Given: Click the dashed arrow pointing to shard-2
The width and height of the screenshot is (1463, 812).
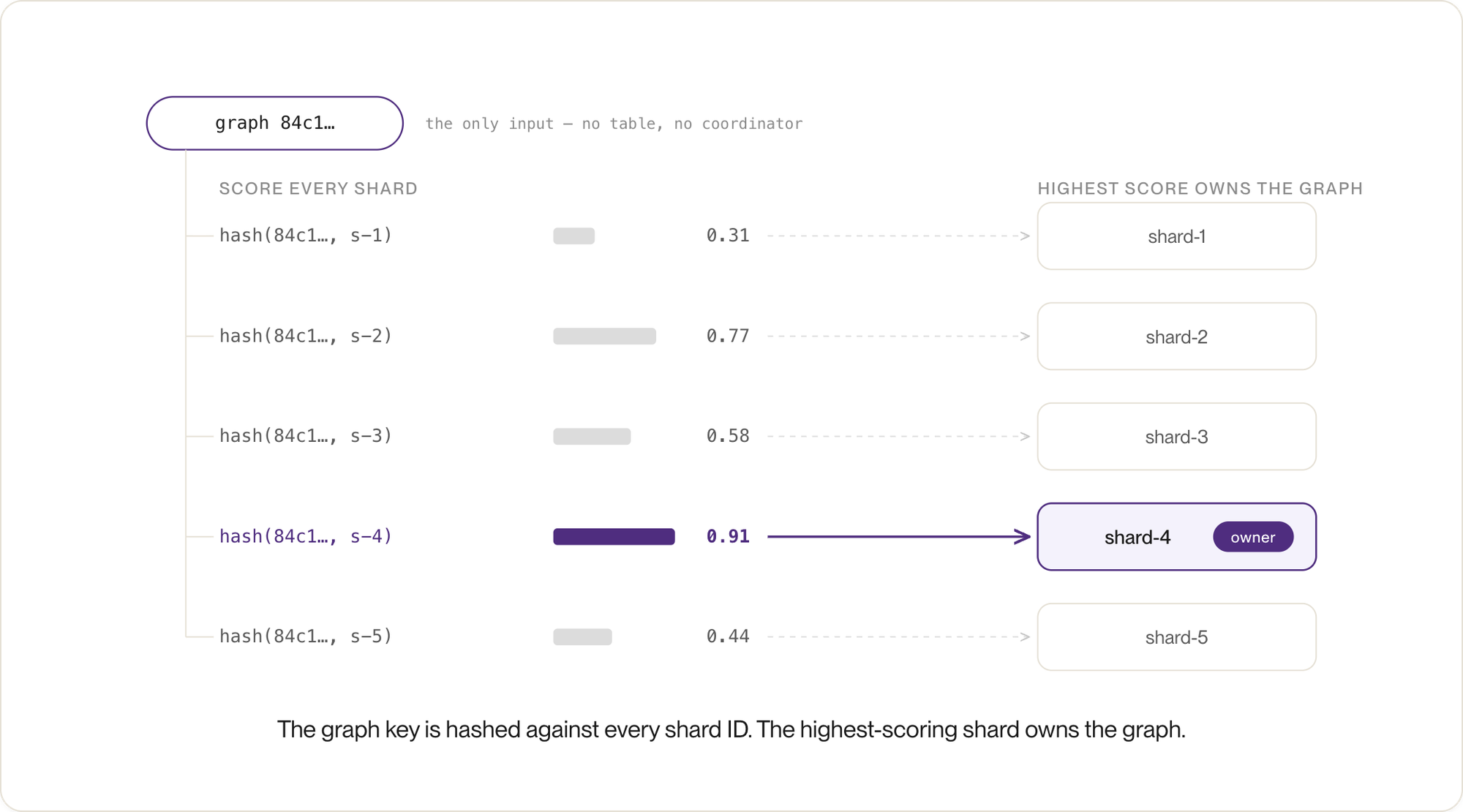Looking at the screenshot, I should [x=899, y=337].
